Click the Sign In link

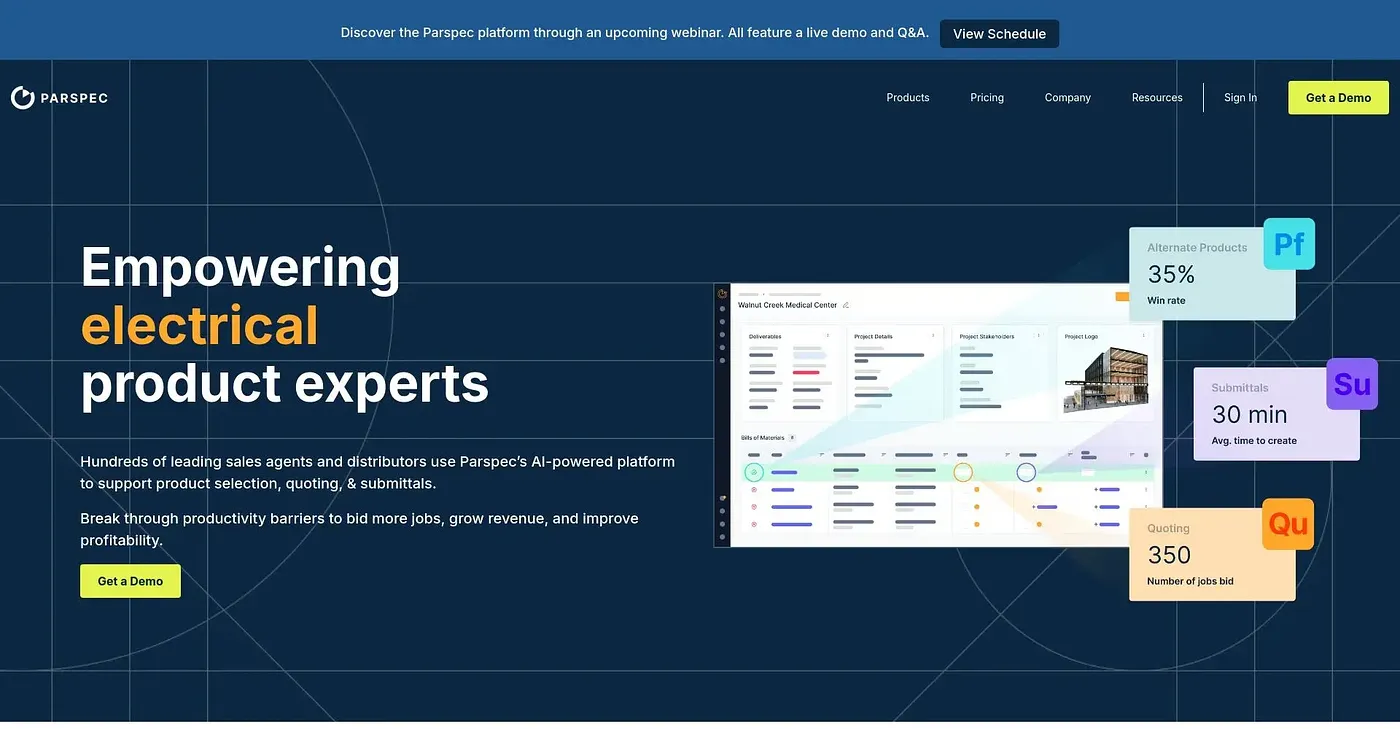click(1240, 97)
